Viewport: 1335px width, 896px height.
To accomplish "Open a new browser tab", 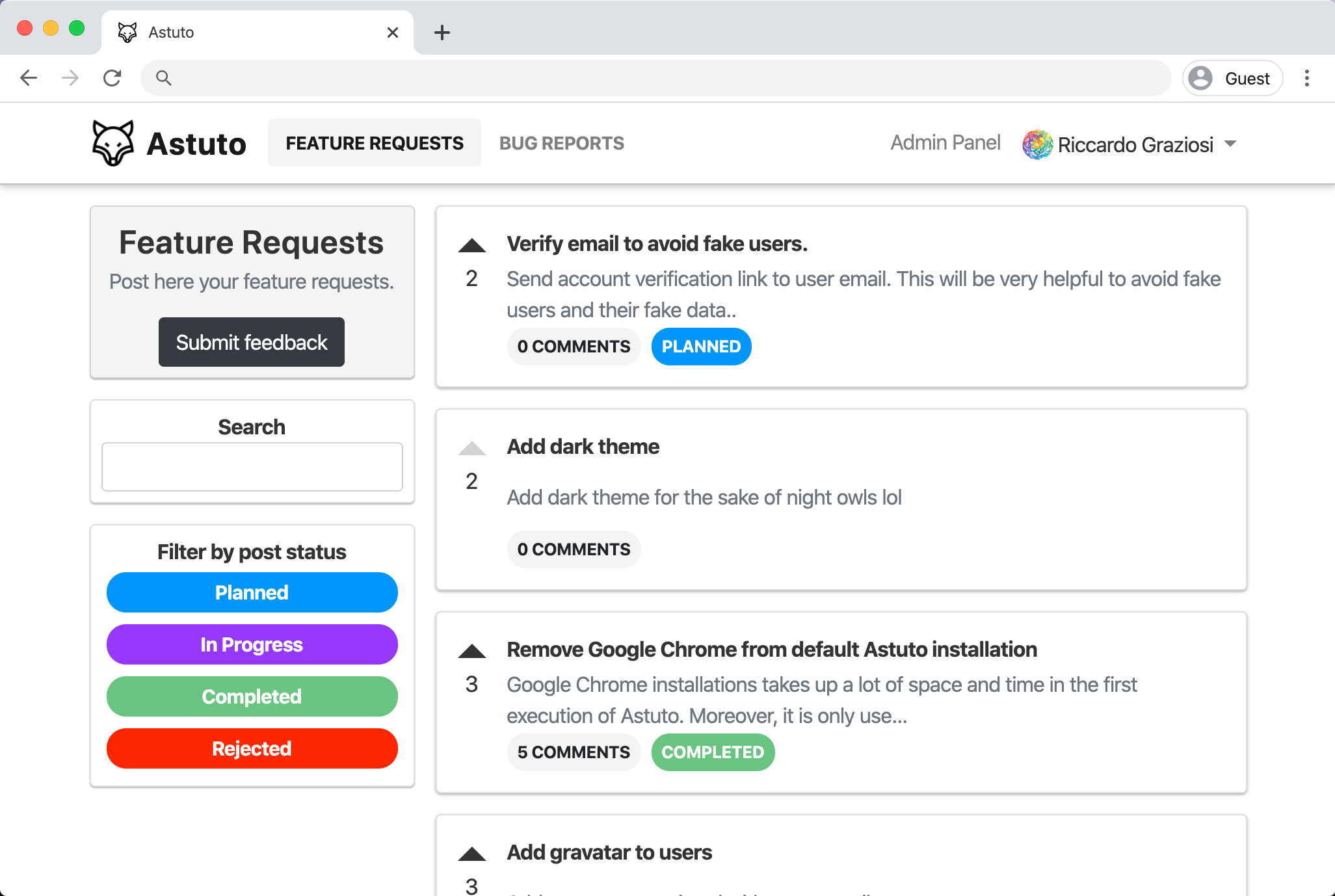I will click(442, 33).
